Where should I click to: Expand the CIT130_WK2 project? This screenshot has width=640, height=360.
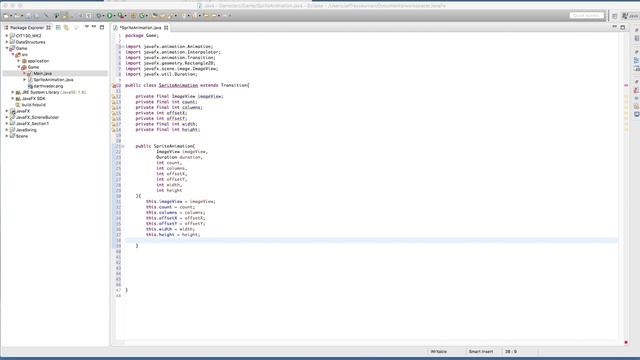[x=7, y=36]
